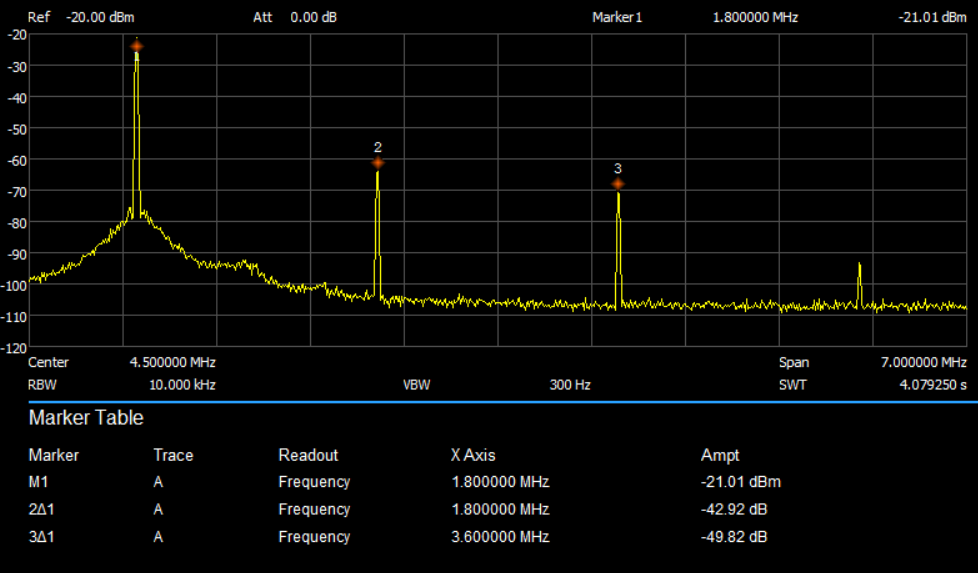Click the marker 1 diamond on the tallest peak
The image size is (978, 573).
pyautogui.click(x=136, y=46)
